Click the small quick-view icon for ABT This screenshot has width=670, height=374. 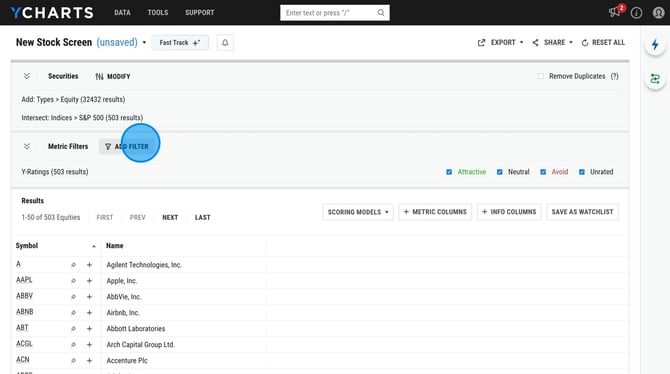click(73, 329)
